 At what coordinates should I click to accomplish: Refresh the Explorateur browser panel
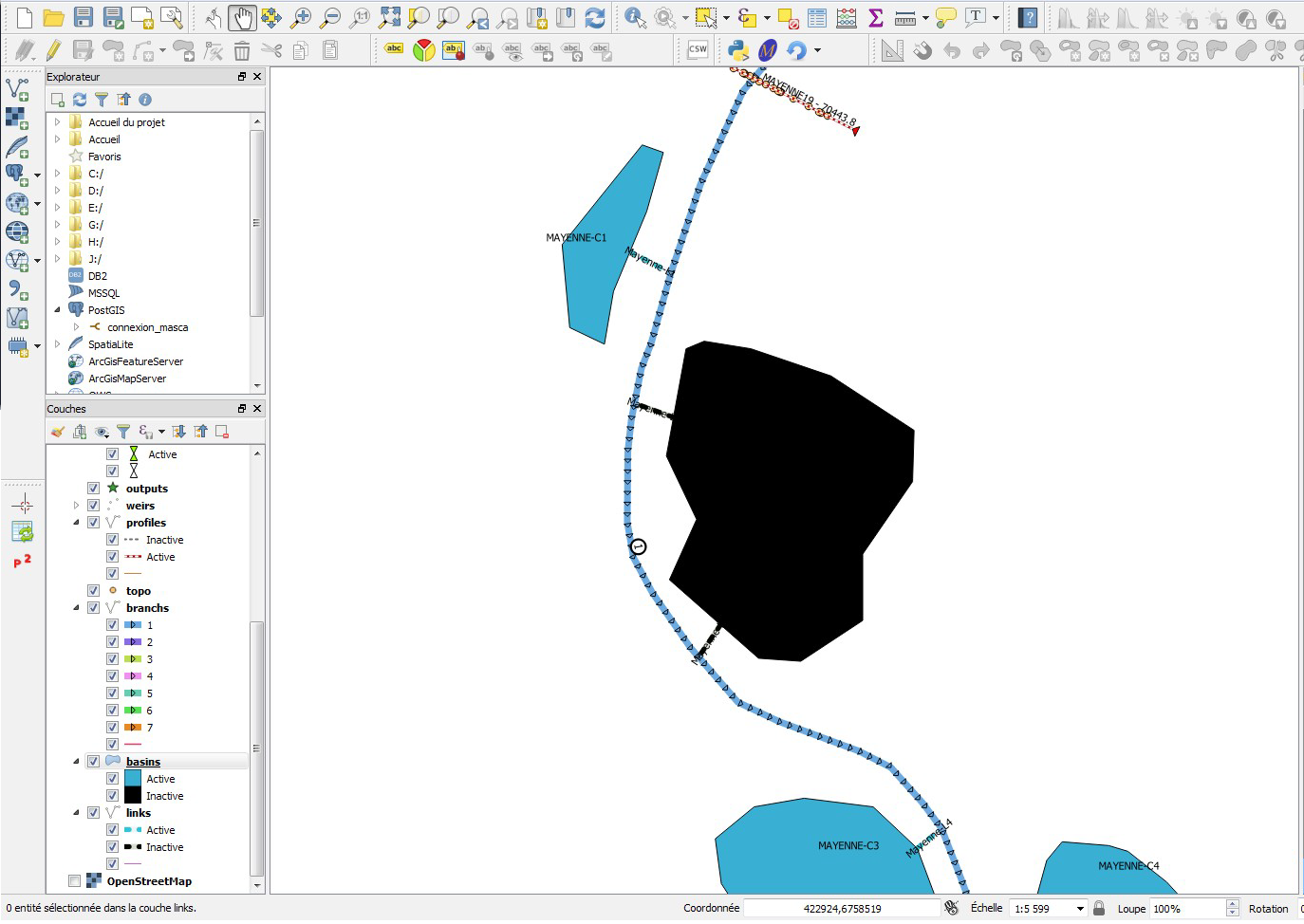point(80,99)
